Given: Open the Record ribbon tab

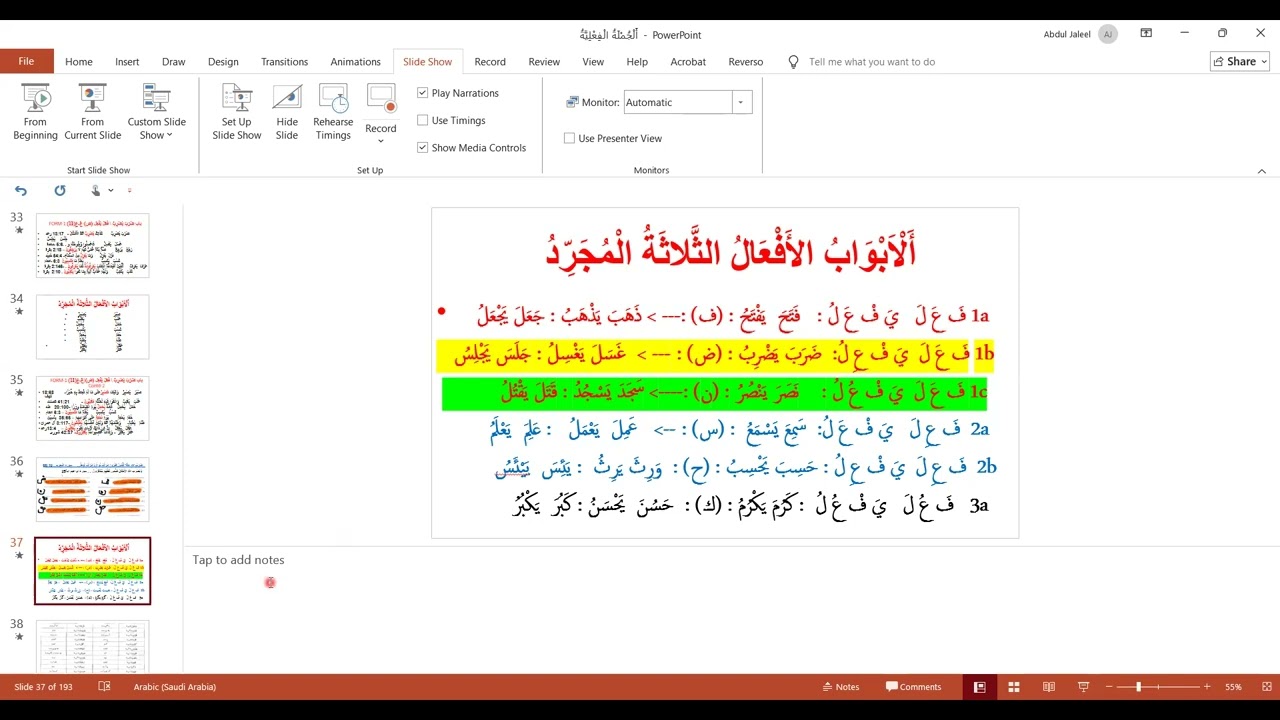Looking at the screenshot, I should pos(490,61).
